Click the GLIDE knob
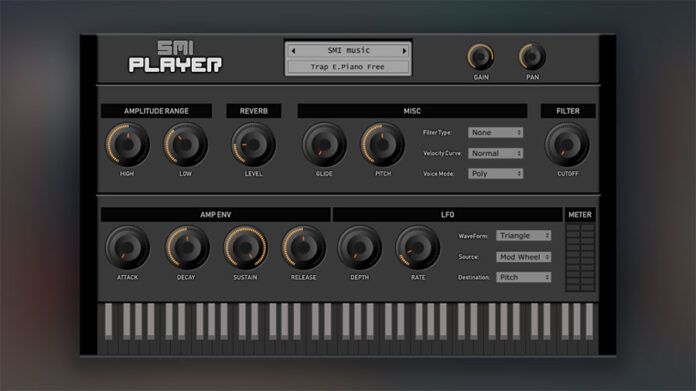 click(x=324, y=145)
